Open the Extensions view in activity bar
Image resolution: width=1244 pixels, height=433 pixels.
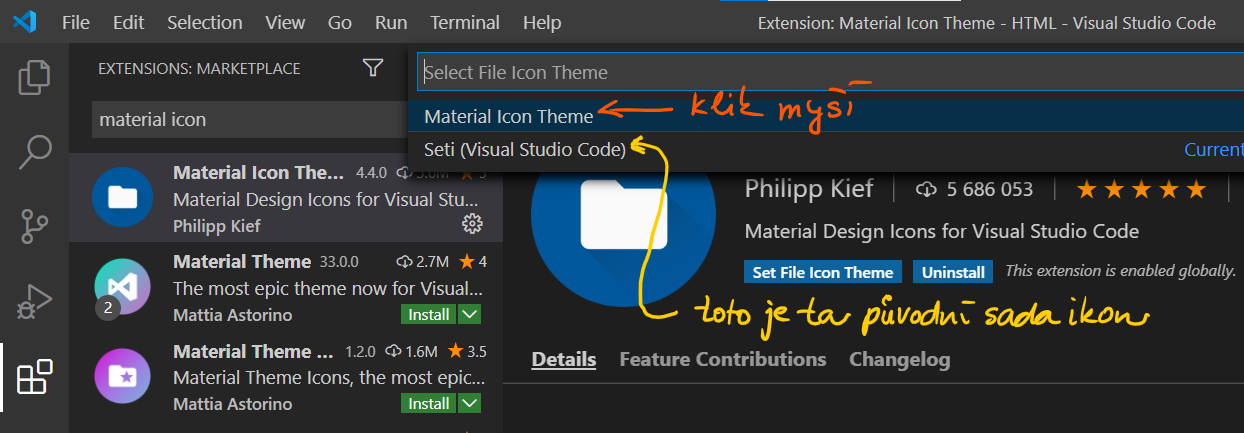click(35, 377)
